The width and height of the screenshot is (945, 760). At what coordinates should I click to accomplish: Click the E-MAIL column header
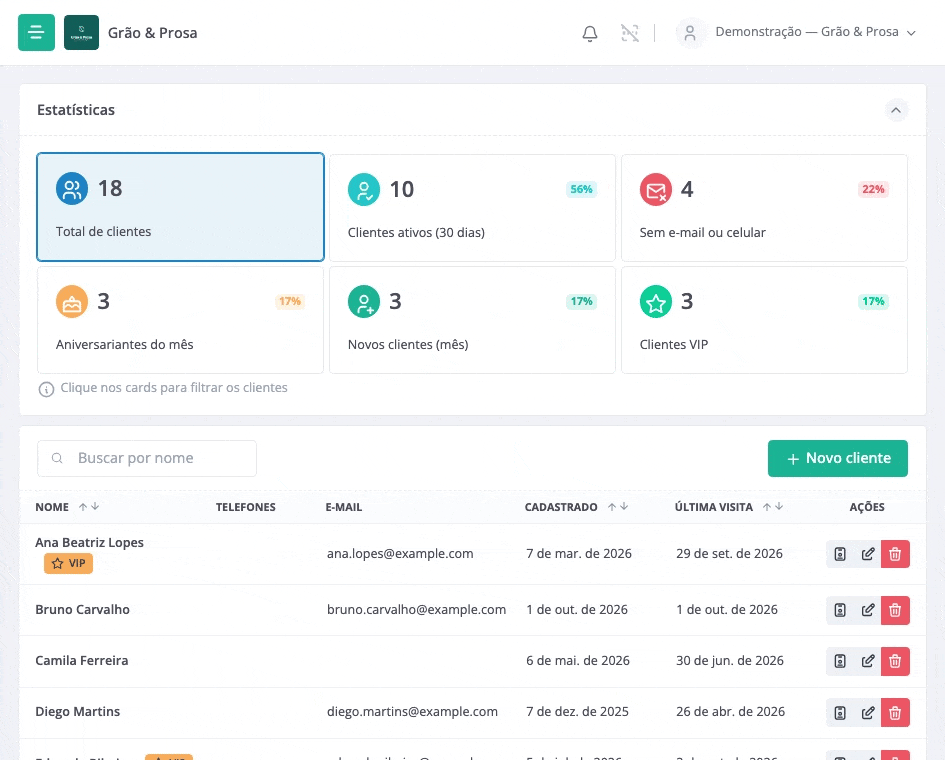coord(344,507)
